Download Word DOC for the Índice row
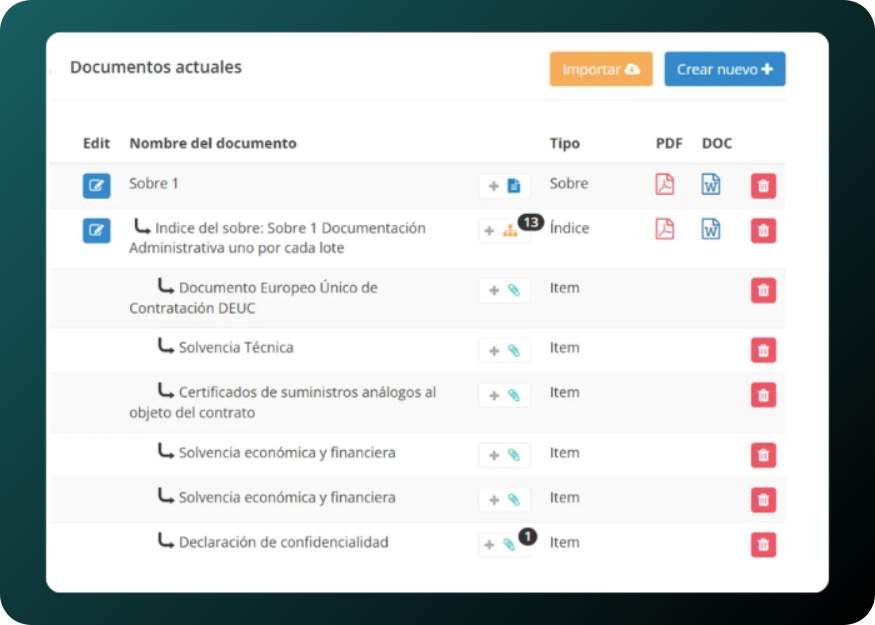875x625 pixels. tap(710, 229)
